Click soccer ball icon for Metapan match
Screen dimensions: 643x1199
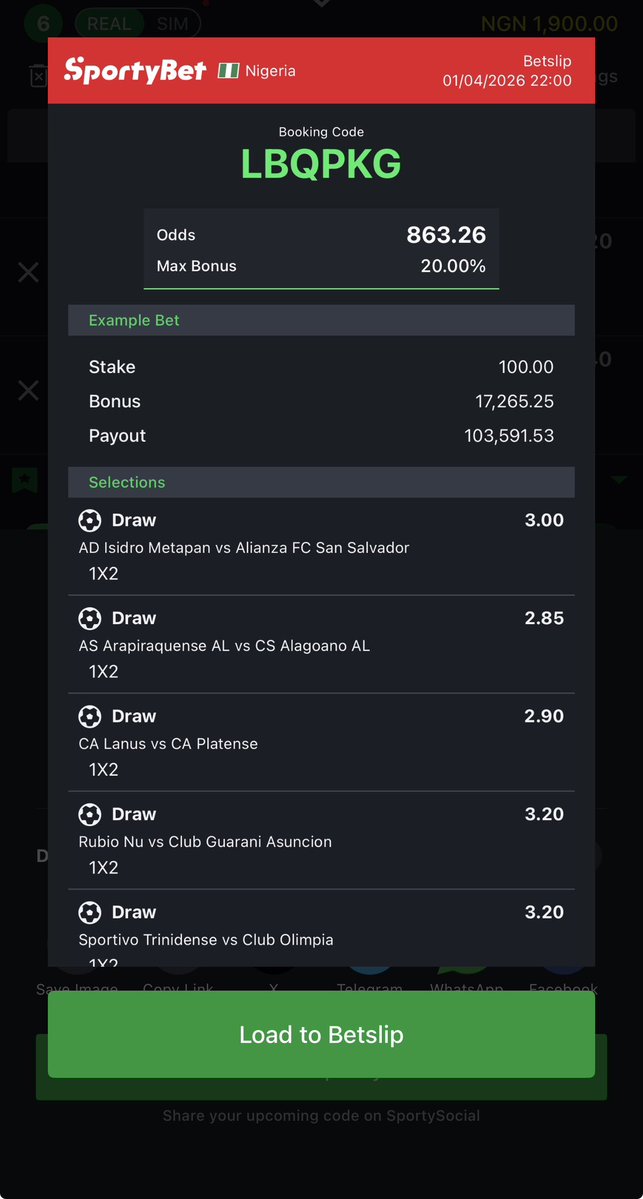point(90,521)
